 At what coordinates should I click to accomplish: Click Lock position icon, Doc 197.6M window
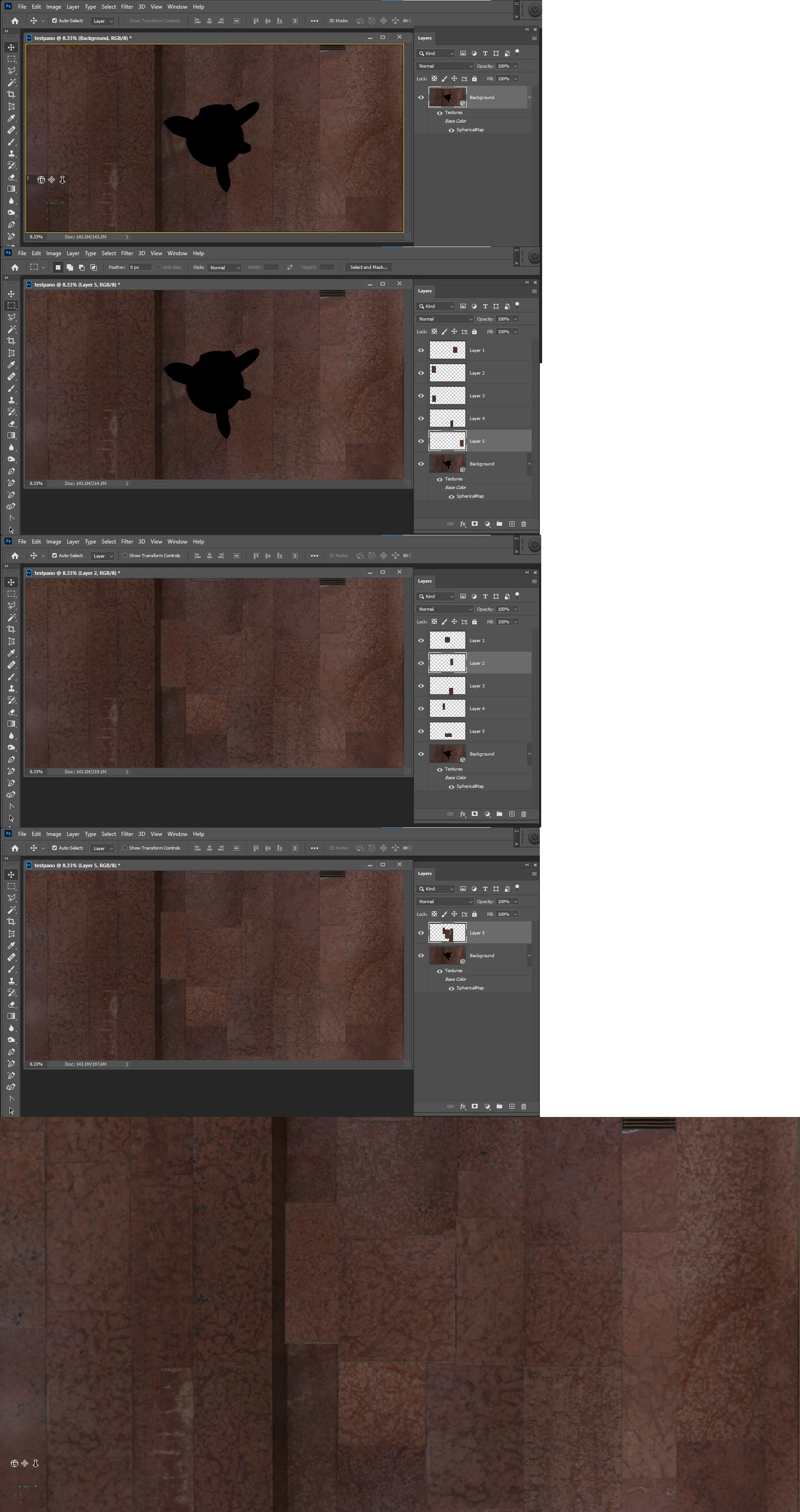tap(454, 914)
